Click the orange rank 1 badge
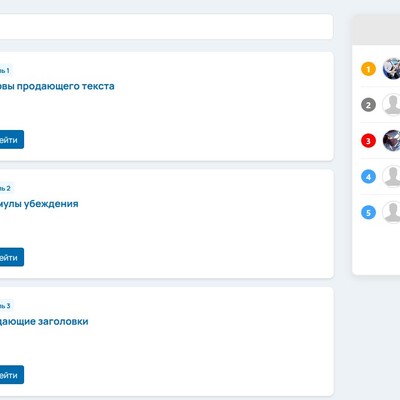400x400 pixels. point(368,69)
